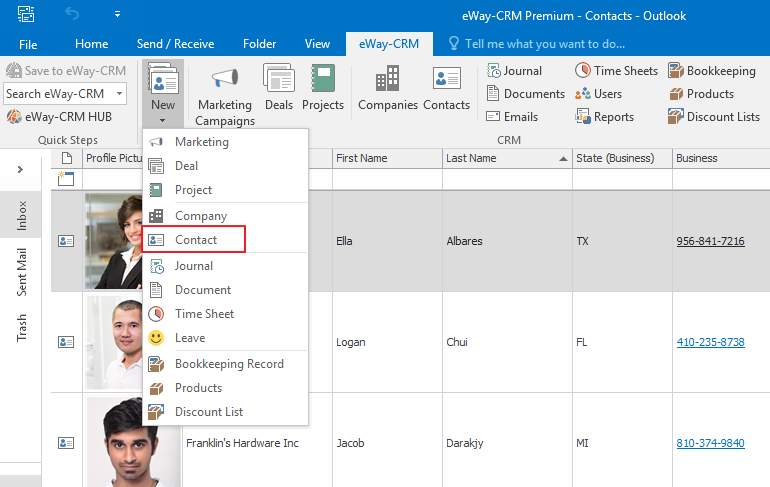
Task: Choose Time Sheet from the New menu
Action: coord(225,314)
